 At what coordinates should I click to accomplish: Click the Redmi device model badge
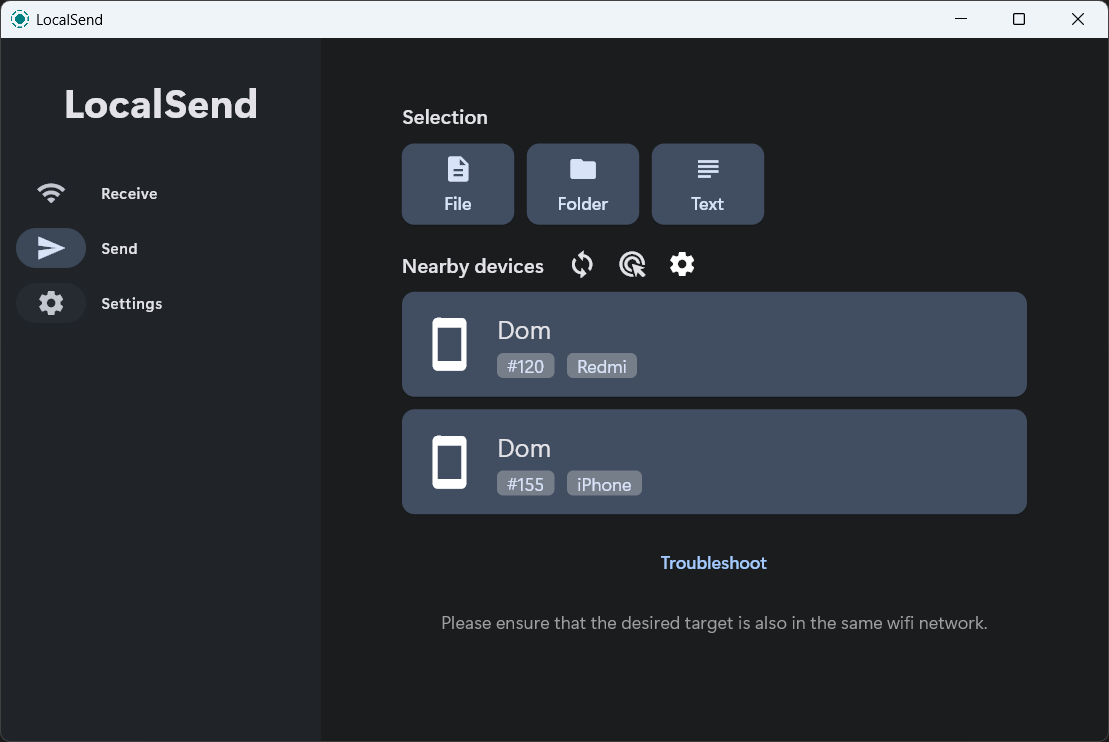(x=602, y=366)
